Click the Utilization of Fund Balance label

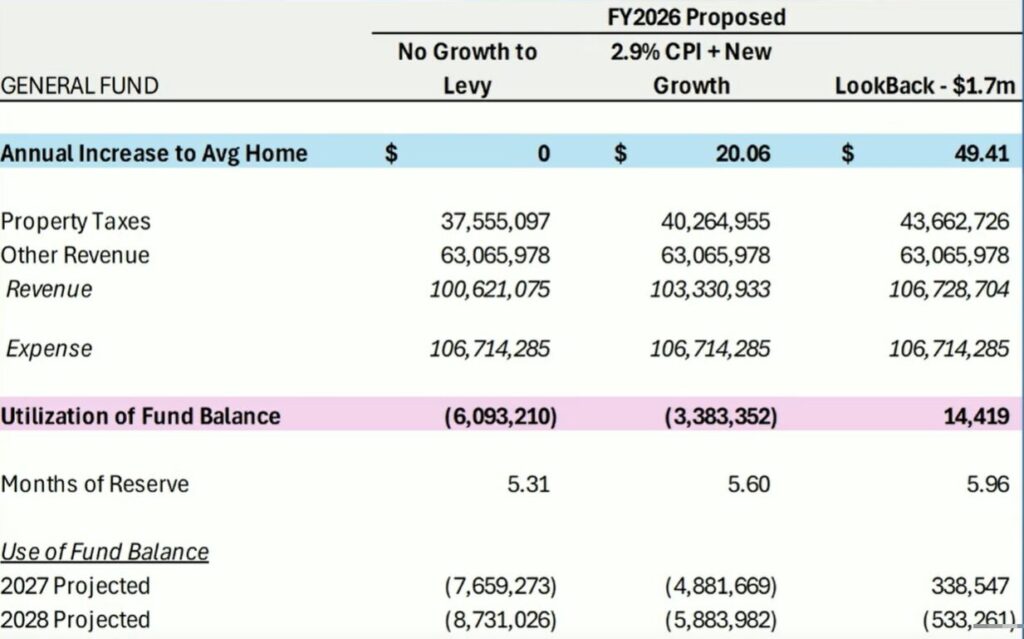coord(140,415)
